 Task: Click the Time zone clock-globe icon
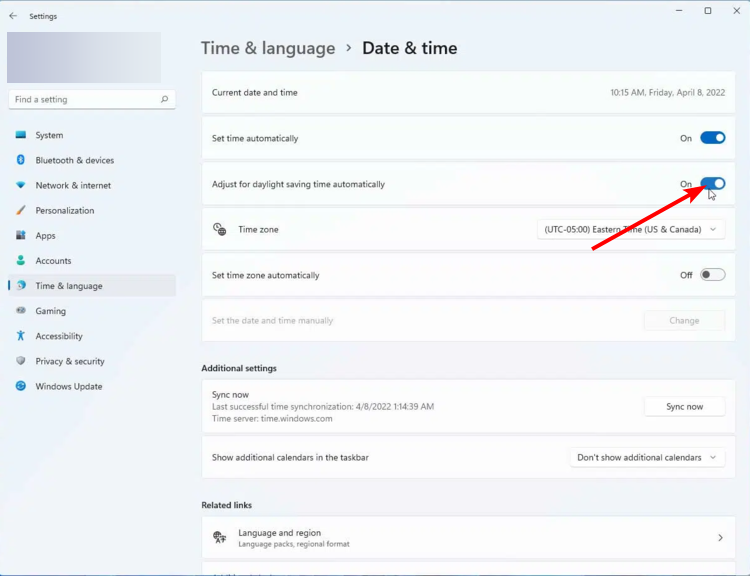pyautogui.click(x=220, y=229)
